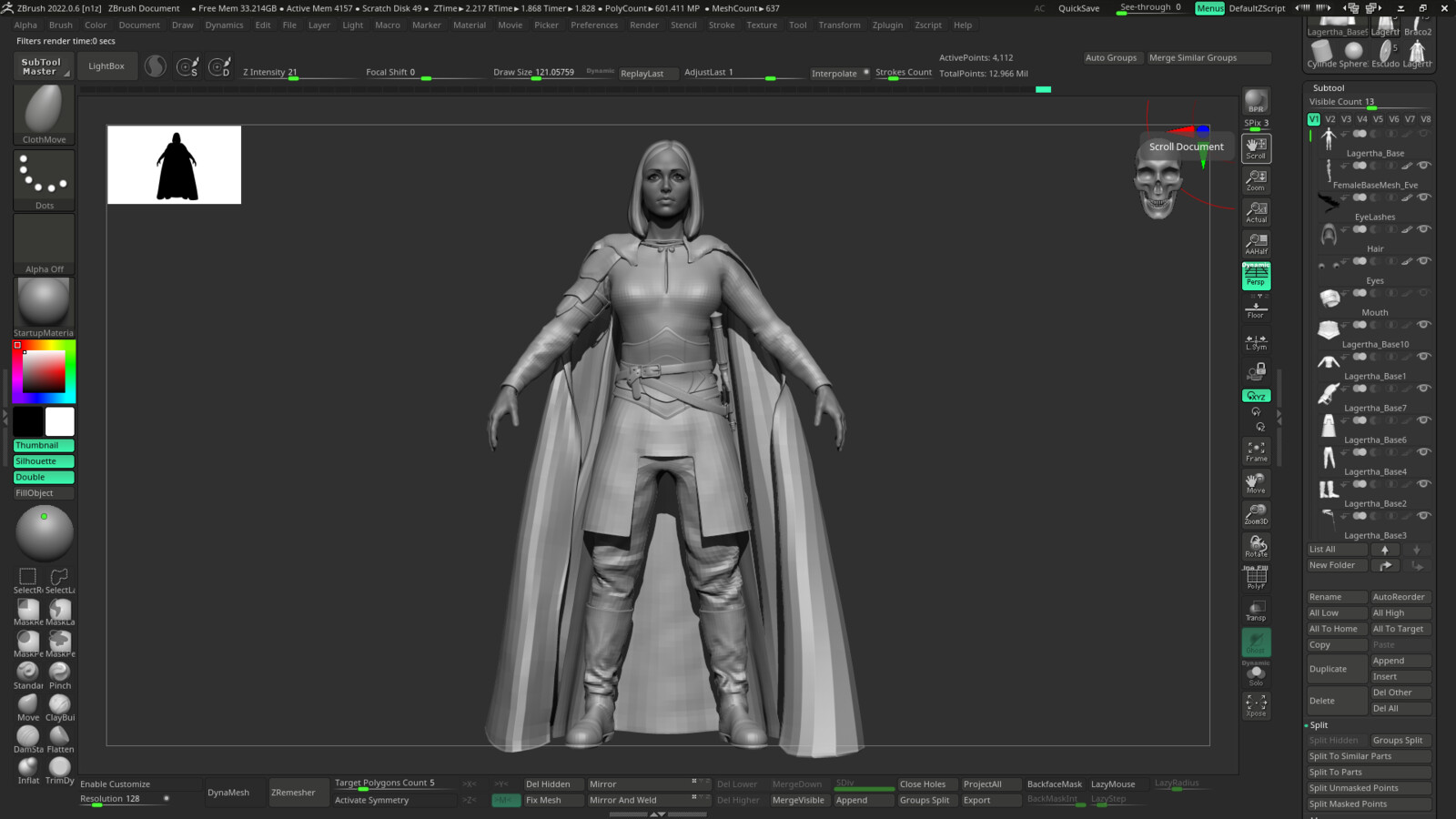This screenshot has height=819, width=1456.
Task: Select the SelectRect brush
Action: (x=28, y=581)
